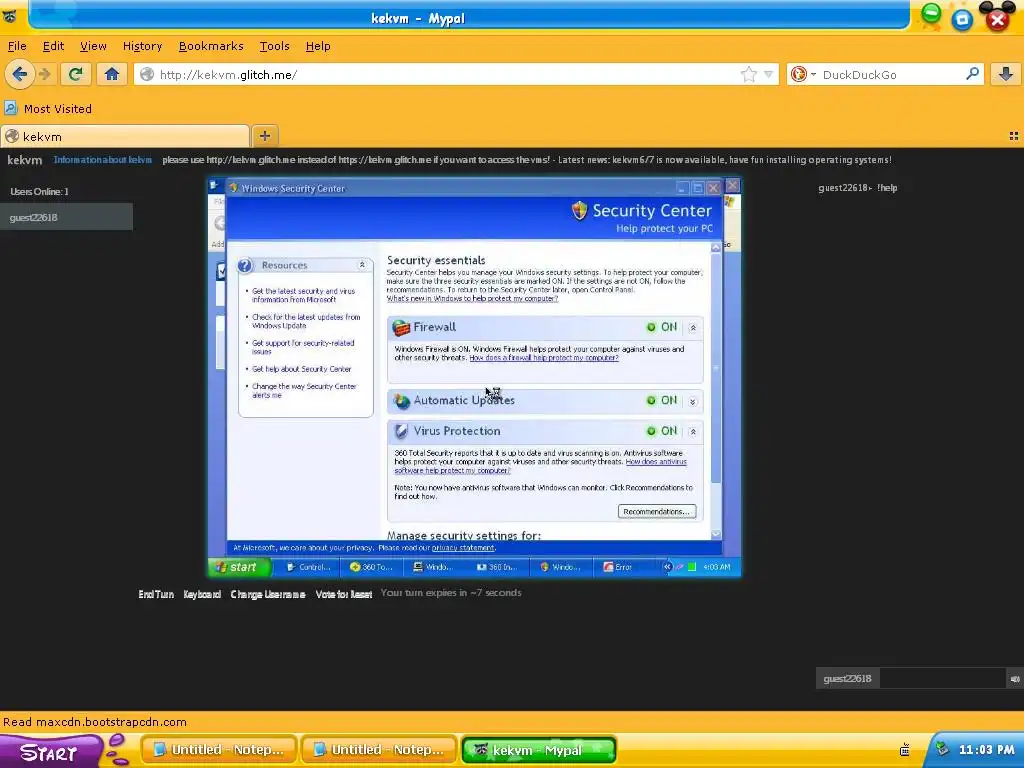Image resolution: width=1024 pixels, height=768 pixels.
Task: Open the URL history dropdown arrow
Action: click(x=769, y=74)
